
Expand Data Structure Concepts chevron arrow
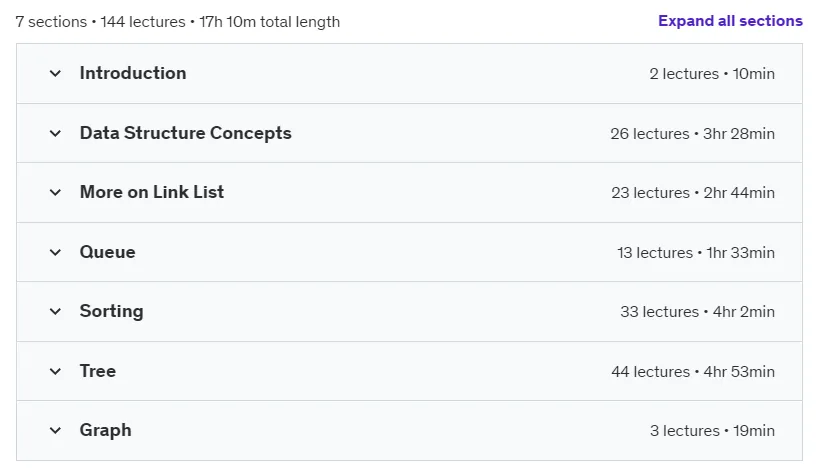pyautogui.click(x=55, y=134)
